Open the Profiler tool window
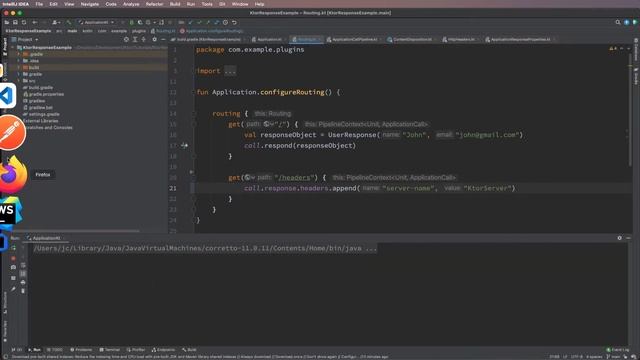640x360 pixels. coord(136,350)
